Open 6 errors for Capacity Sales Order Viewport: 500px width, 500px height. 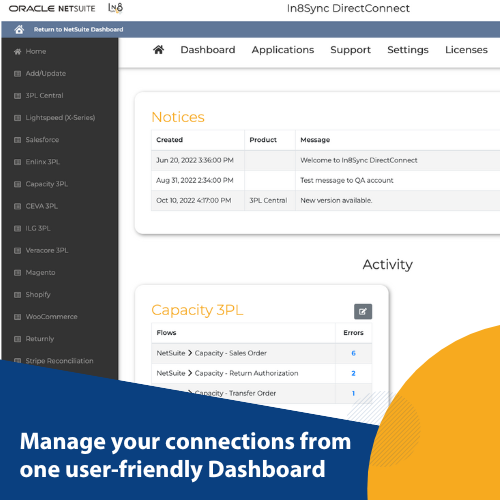353,353
